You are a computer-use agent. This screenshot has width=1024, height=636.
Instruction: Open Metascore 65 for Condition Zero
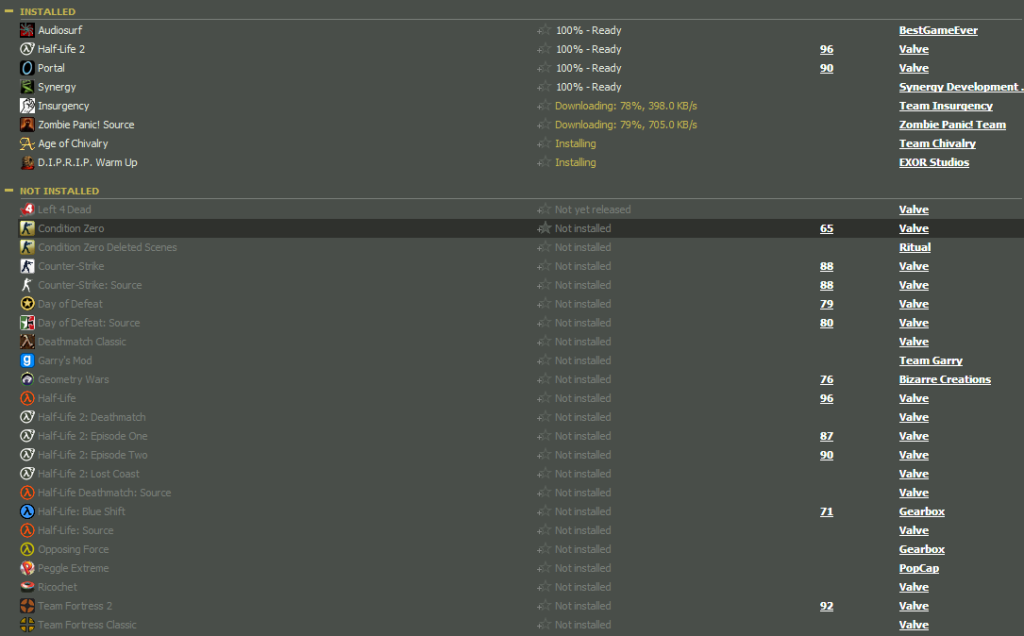(827, 229)
